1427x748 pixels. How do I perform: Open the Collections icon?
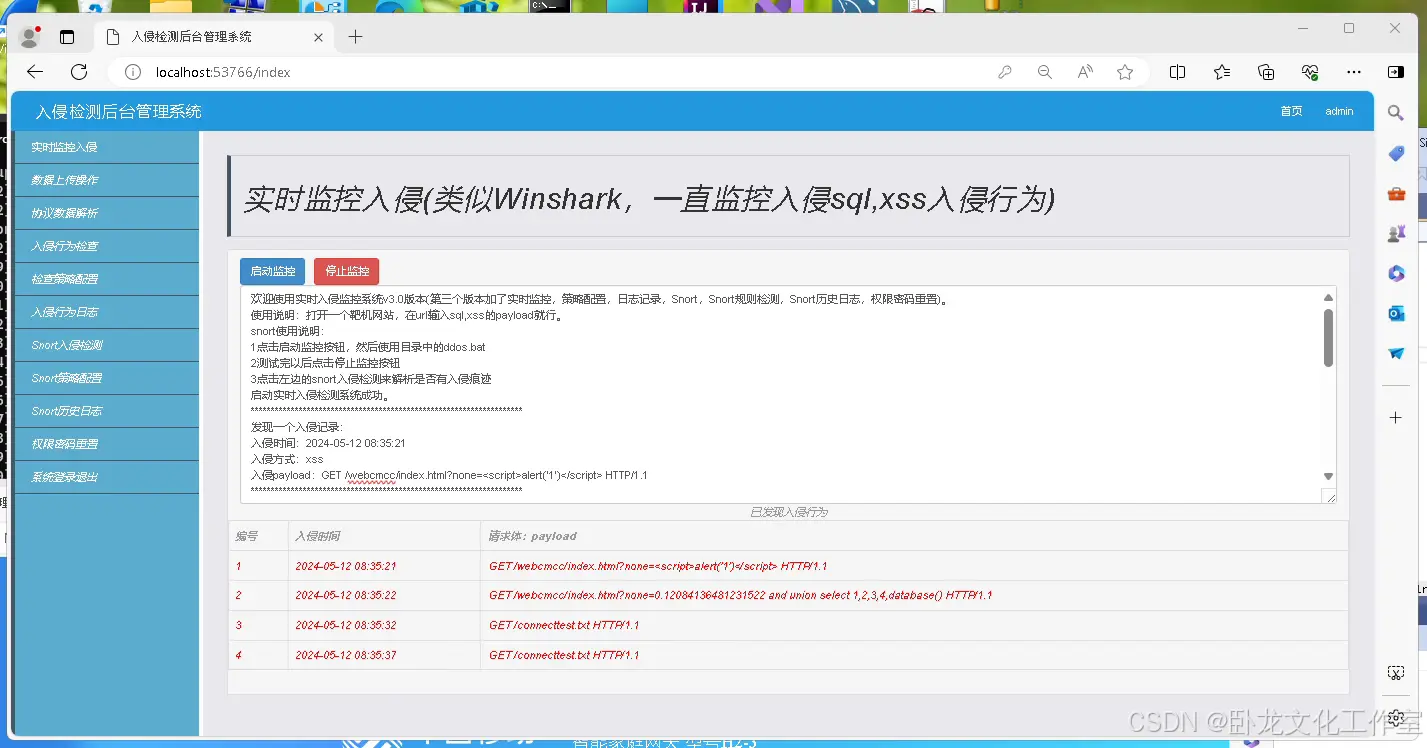(1266, 72)
